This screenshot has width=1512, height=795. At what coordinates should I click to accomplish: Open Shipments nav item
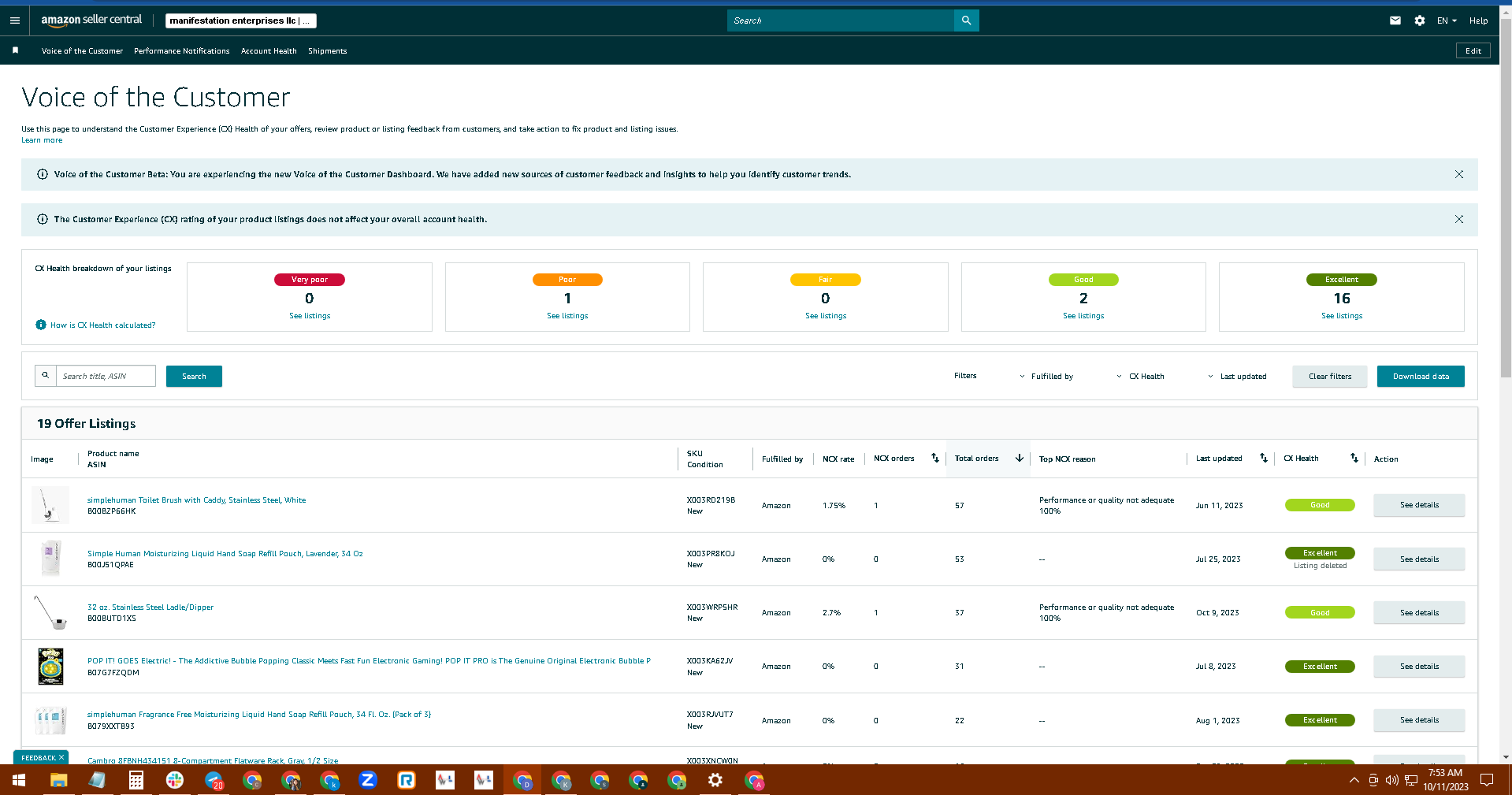coord(327,50)
